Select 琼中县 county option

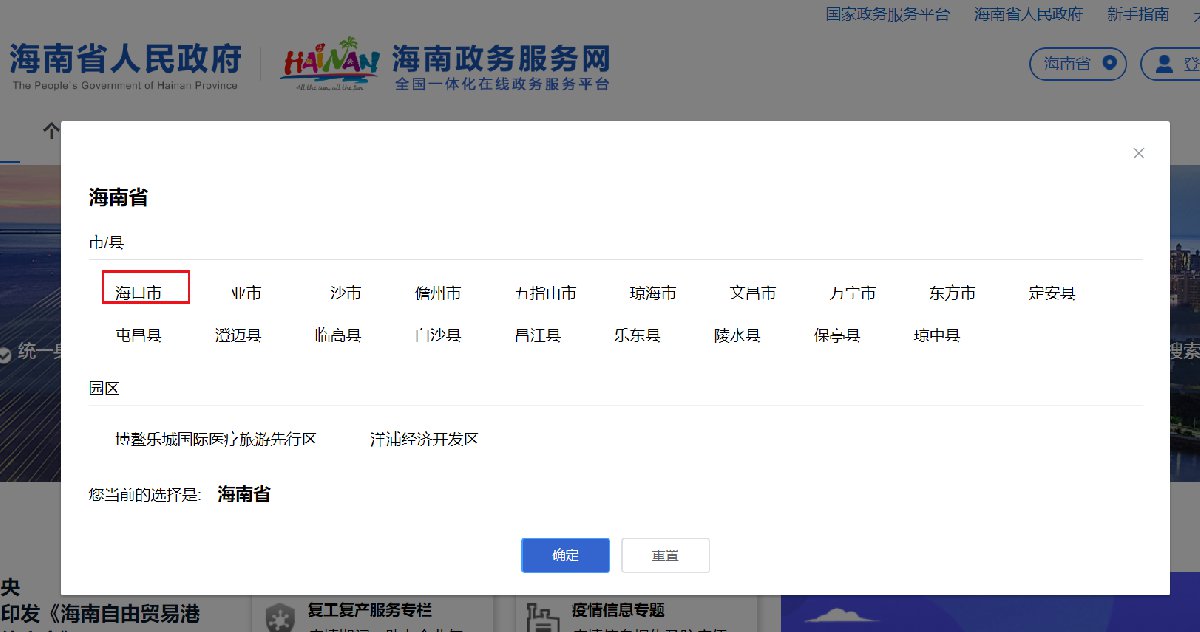coord(937,335)
